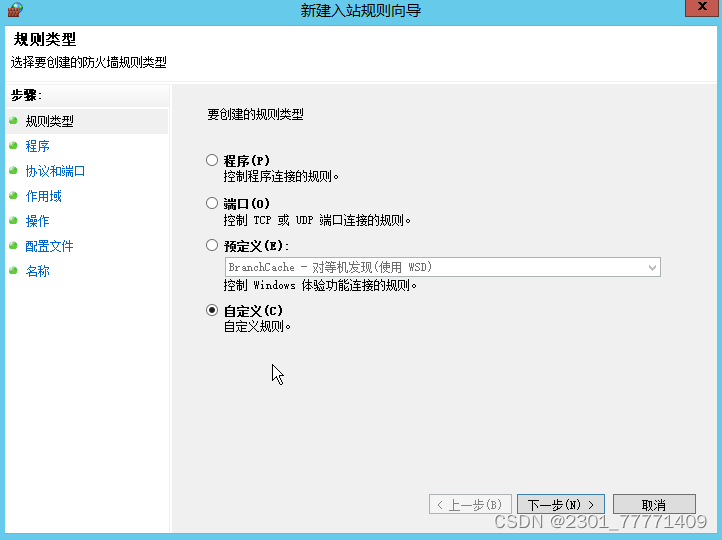The height and width of the screenshot is (540, 722).
Task: Go to the 配置文件 step
Action: tap(49, 246)
